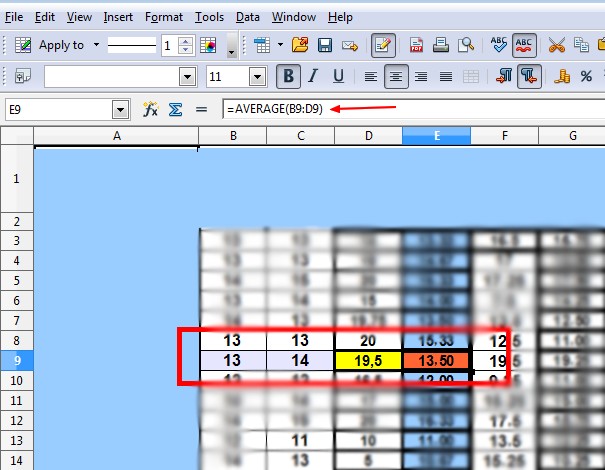Expand the font name dropdown
Viewport: 605px width, 470px height.
coord(187,77)
